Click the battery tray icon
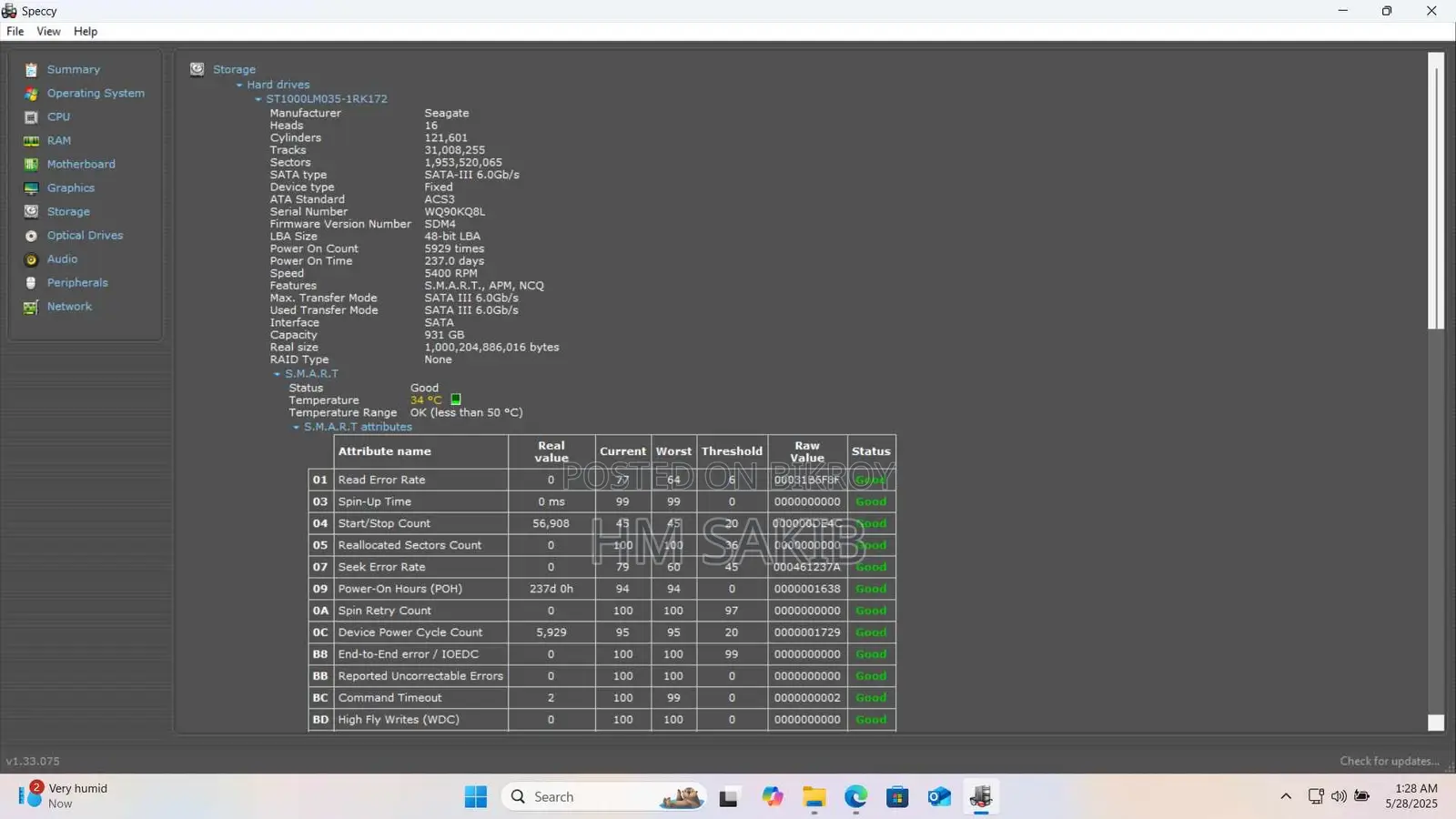Screen dimensions: 1456x819 1362,796
